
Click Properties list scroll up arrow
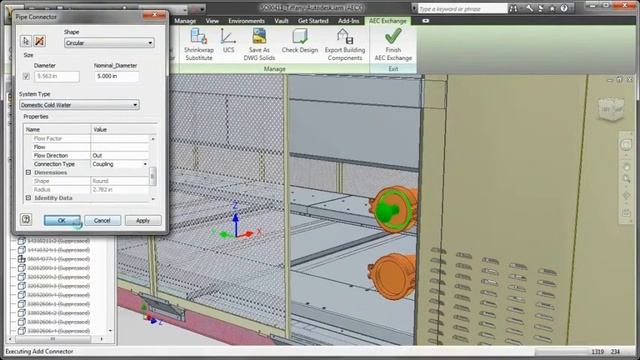coord(153,139)
